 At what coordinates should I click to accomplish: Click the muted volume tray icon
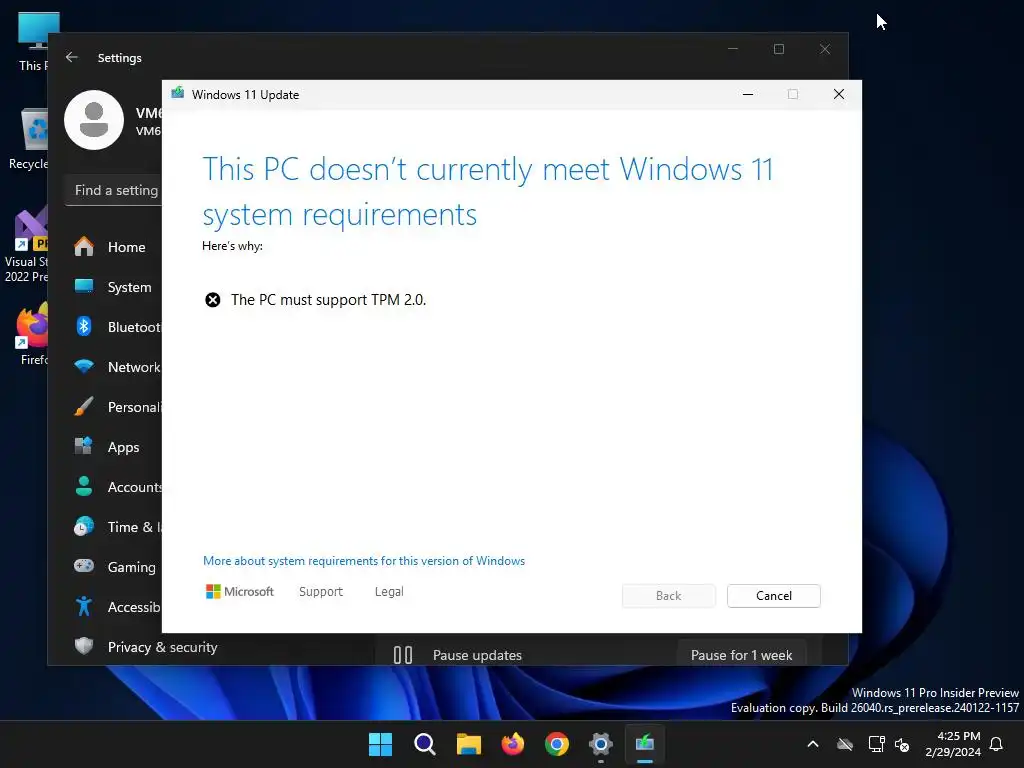pyautogui.click(x=902, y=744)
